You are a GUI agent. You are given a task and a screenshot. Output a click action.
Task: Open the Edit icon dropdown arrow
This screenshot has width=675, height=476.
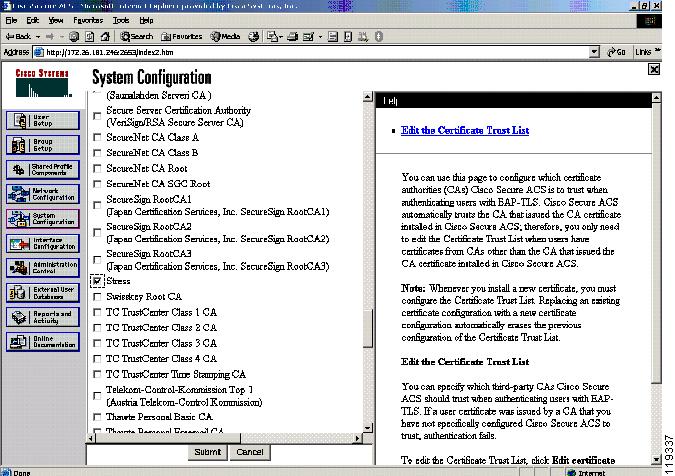click(320, 37)
